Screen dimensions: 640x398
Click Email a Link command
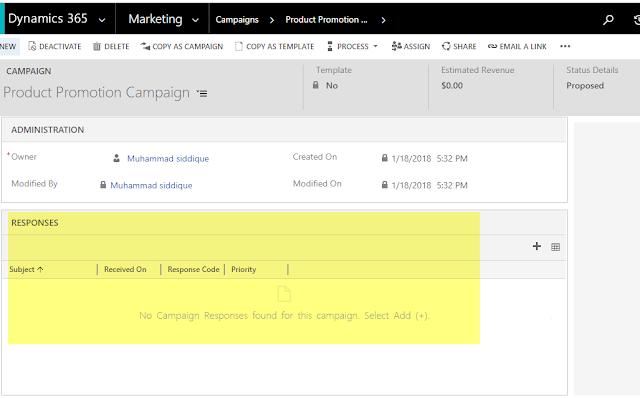coord(517,47)
